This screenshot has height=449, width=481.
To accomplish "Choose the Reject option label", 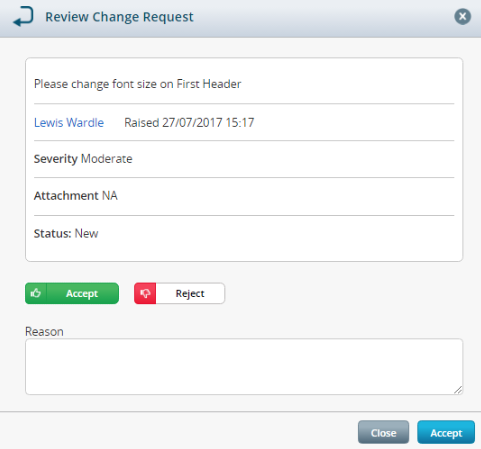I will click(x=190, y=293).
